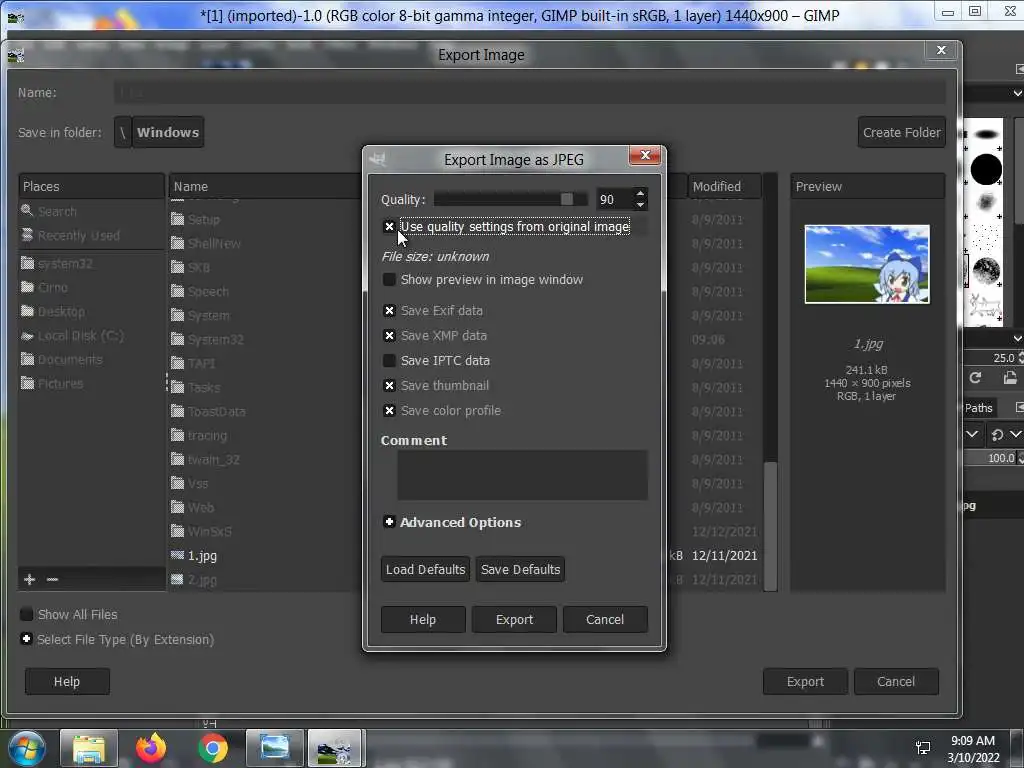Viewport: 1024px width, 768px height.
Task: Enable Show preview in image window
Action: [389, 280]
